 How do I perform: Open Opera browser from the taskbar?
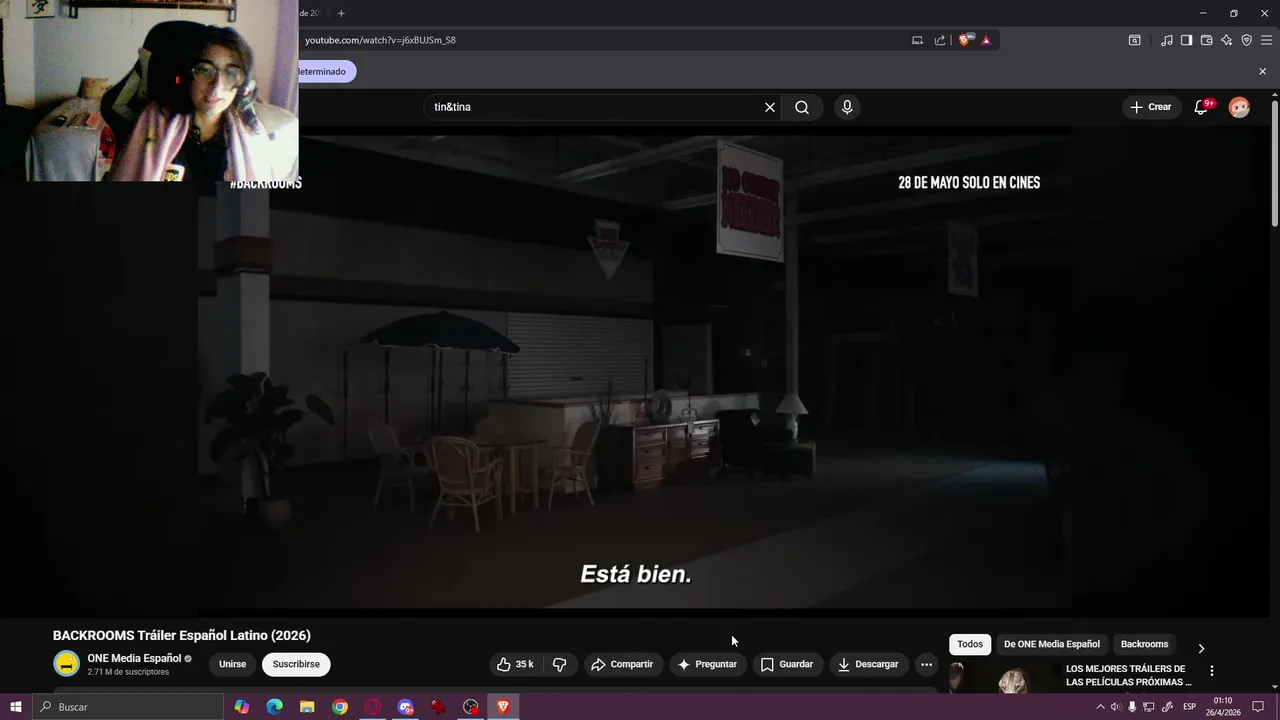(x=373, y=707)
